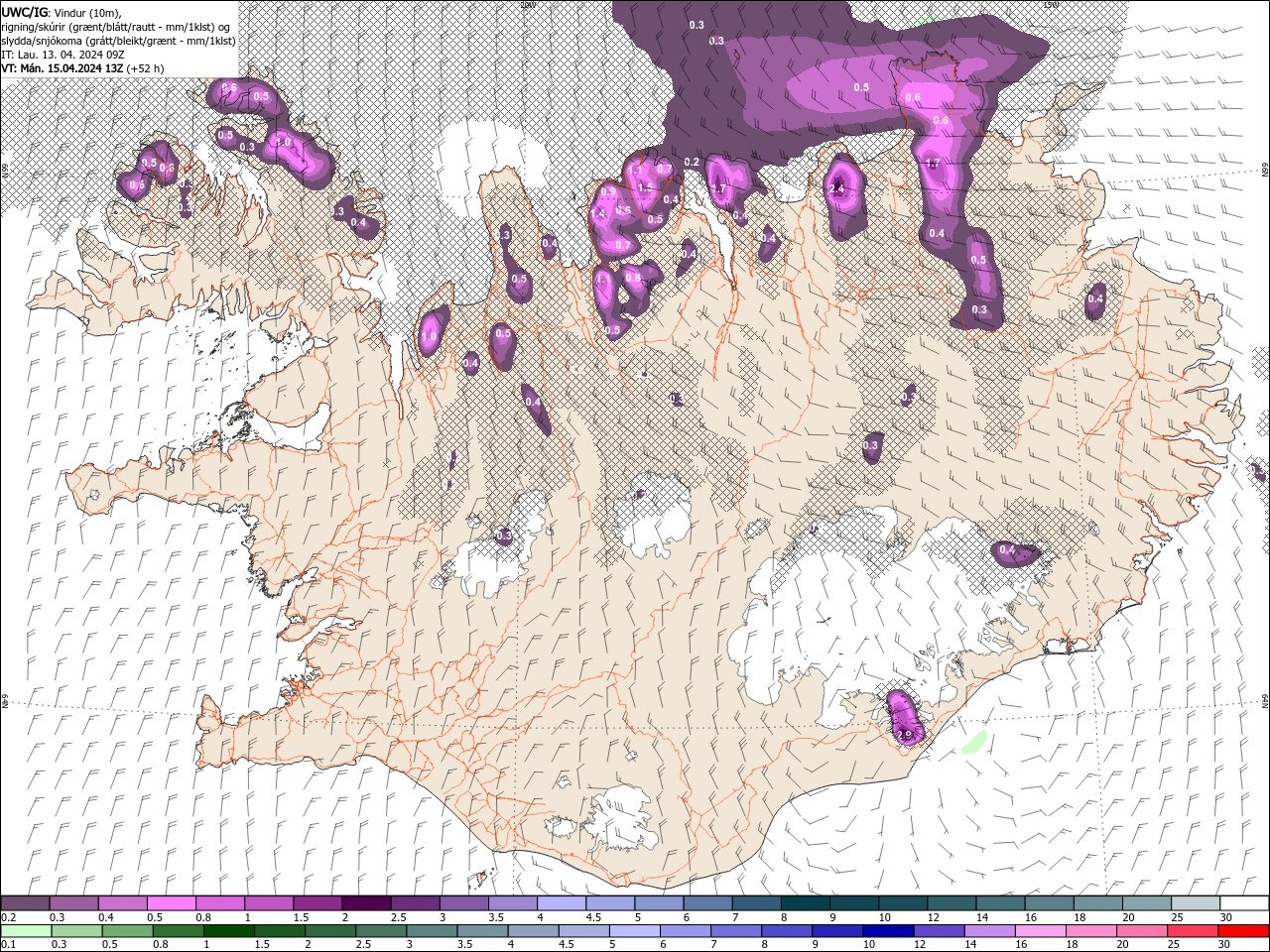
Task: Click the '0.2' snowfall value on the map
Action: (692, 162)
